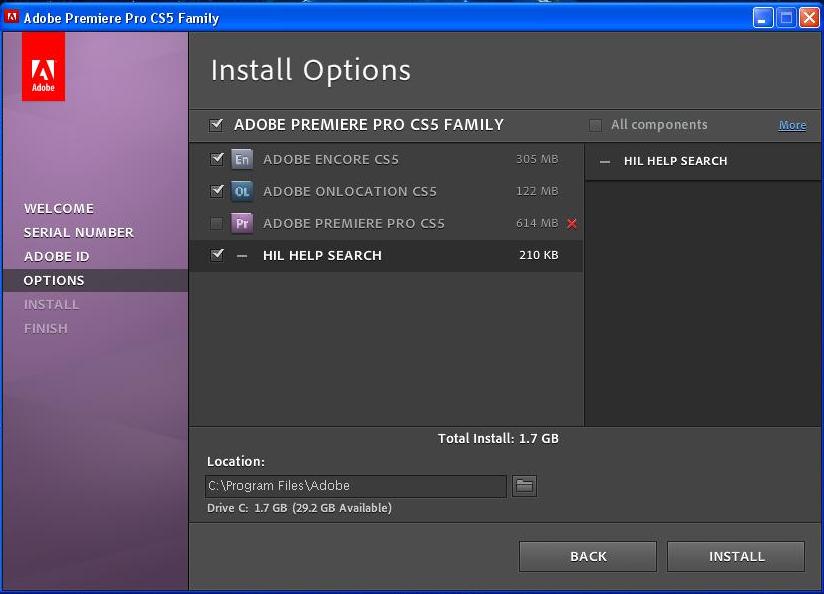The image size is (824, 594).
Task: Select the Adobe OnLocation CS5 row label
Action: click(349, 191)
